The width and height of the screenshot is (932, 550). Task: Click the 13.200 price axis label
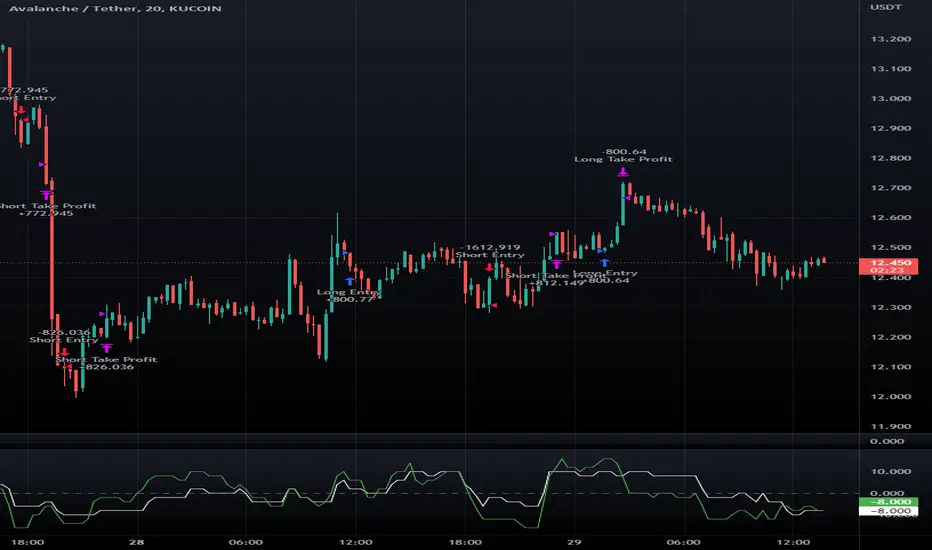click(890, 39)
